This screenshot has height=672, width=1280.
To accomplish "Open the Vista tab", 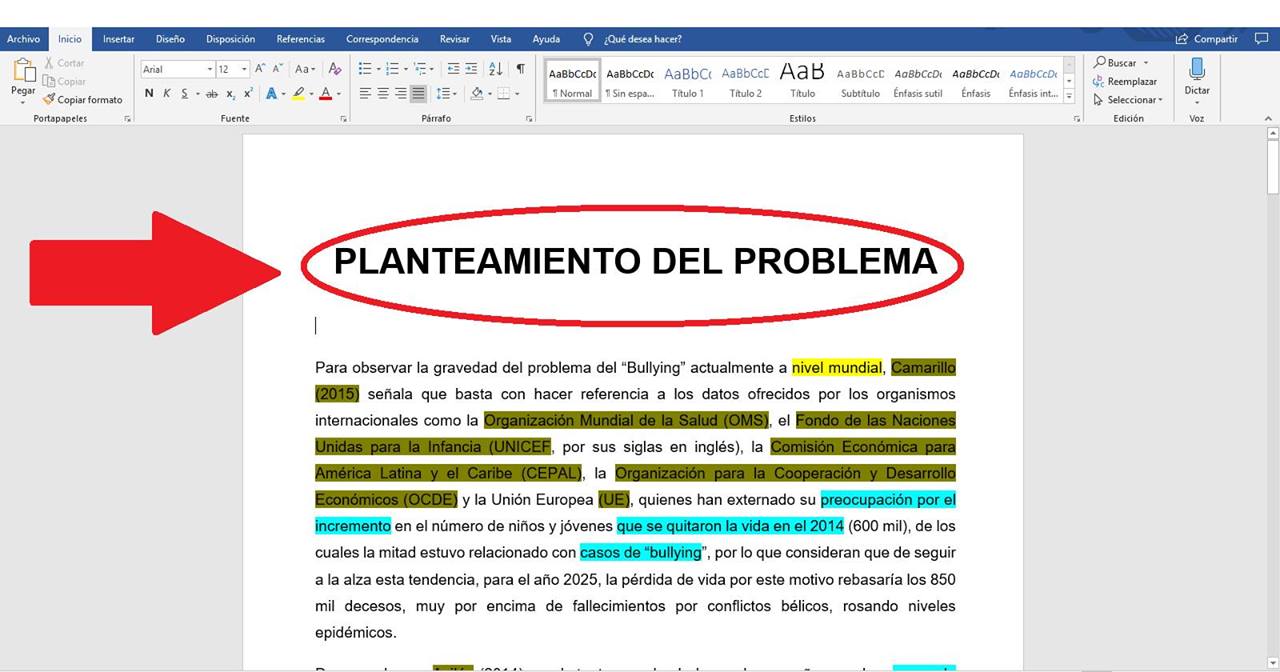I will coord(501,39).
